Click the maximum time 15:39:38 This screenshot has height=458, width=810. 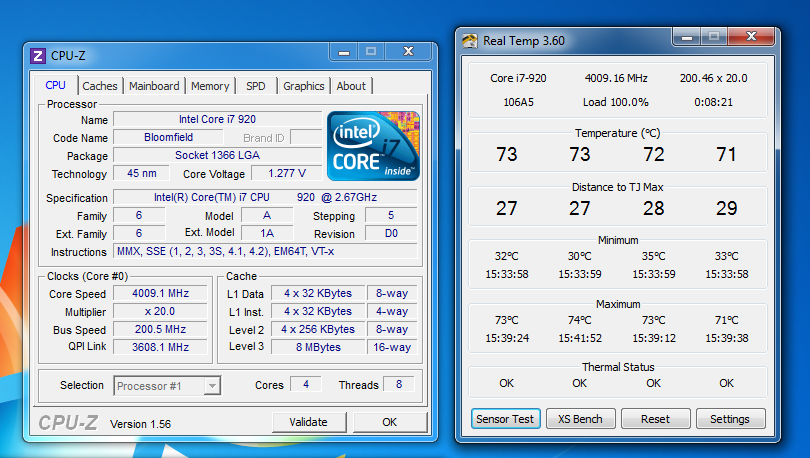[726, 338]
